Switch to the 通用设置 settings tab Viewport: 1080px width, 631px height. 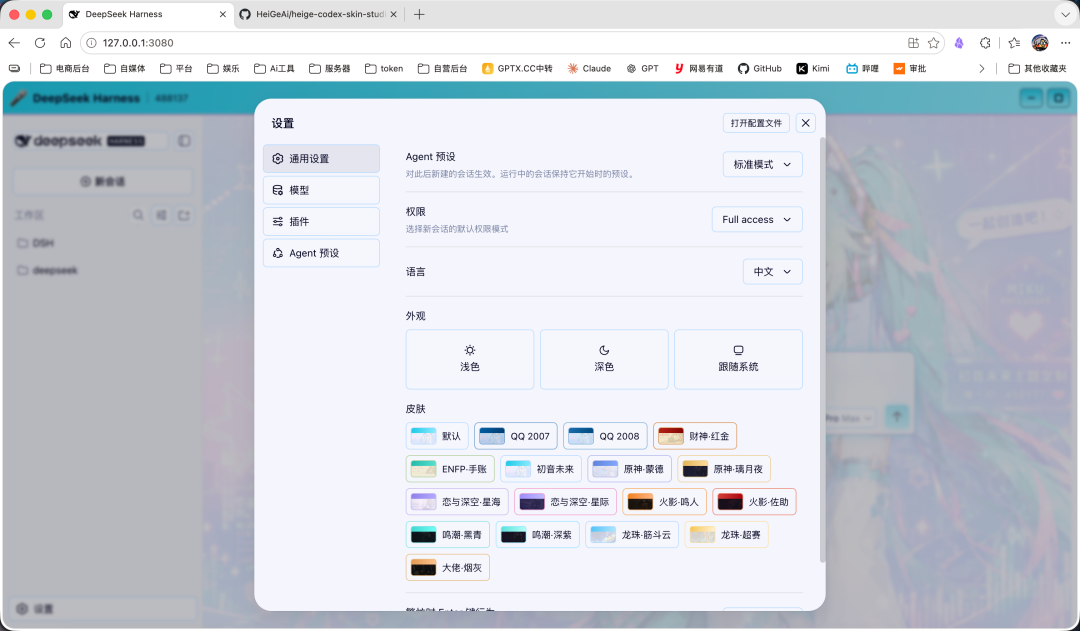(321, 158)
